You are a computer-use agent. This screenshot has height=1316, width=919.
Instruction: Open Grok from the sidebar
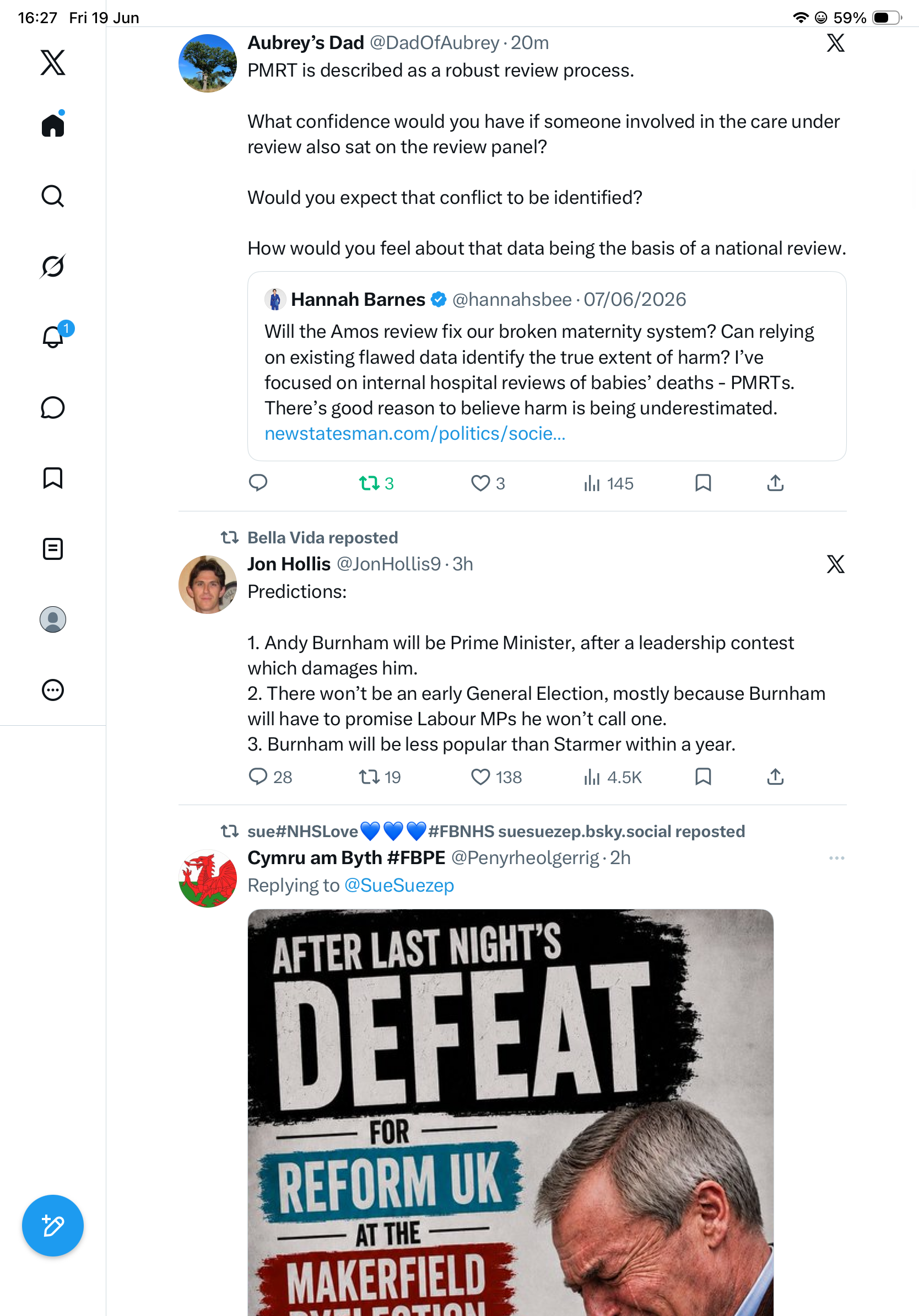coord(53,266)
